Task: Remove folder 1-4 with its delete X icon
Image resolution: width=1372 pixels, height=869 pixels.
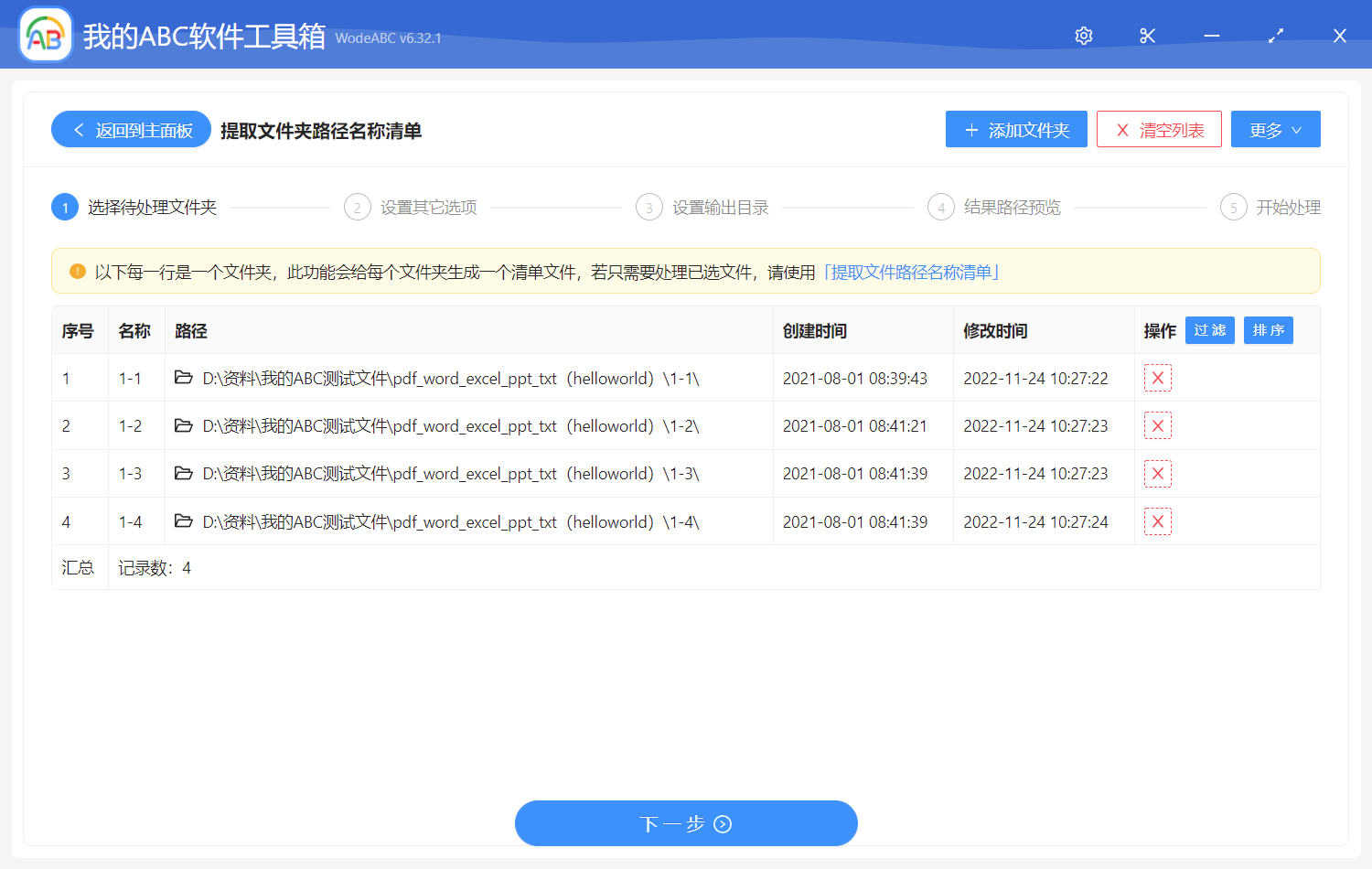Action: (x=1158, y=521)
